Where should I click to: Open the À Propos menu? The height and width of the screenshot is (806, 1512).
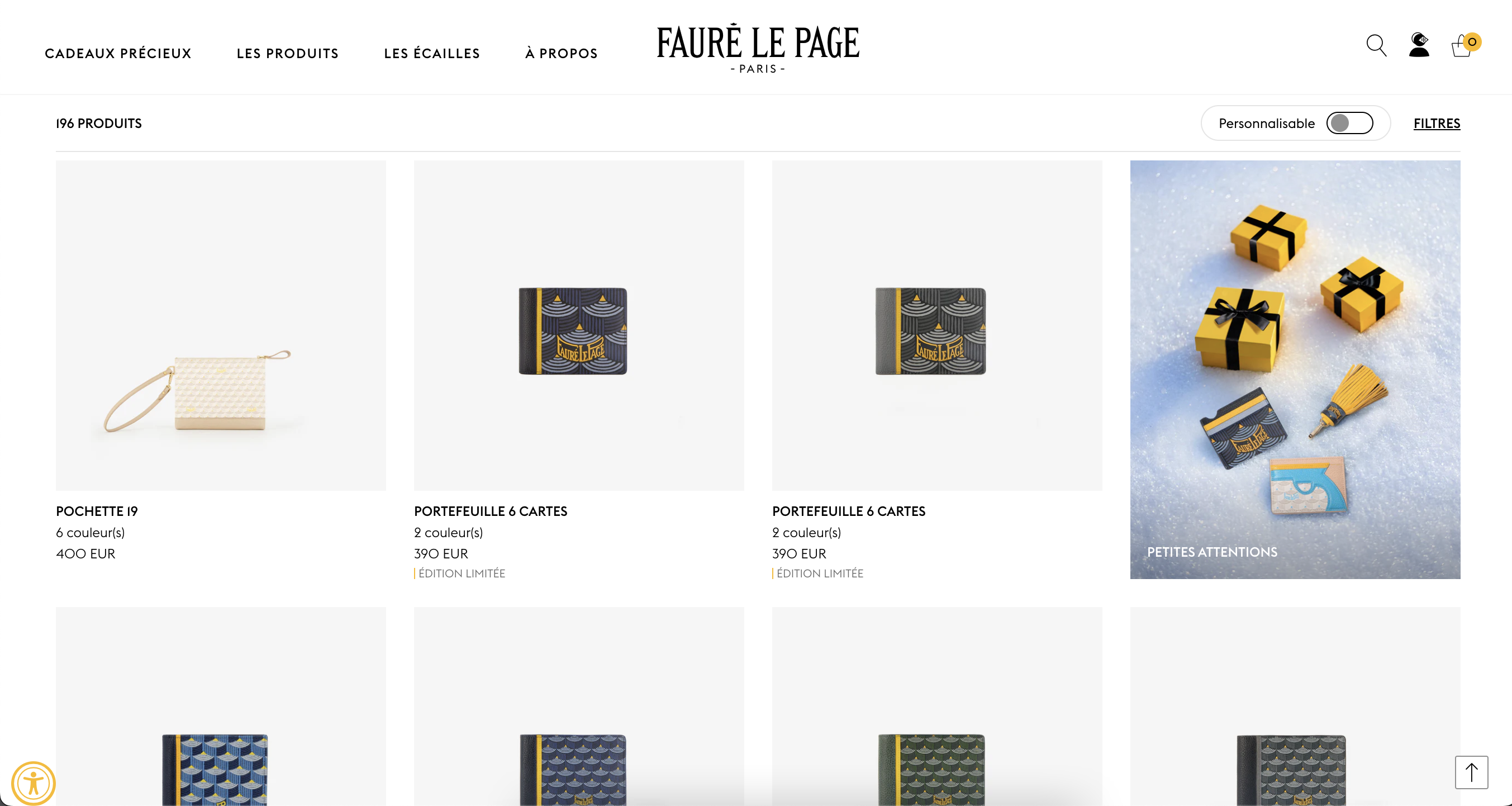(x=561, y=54)
